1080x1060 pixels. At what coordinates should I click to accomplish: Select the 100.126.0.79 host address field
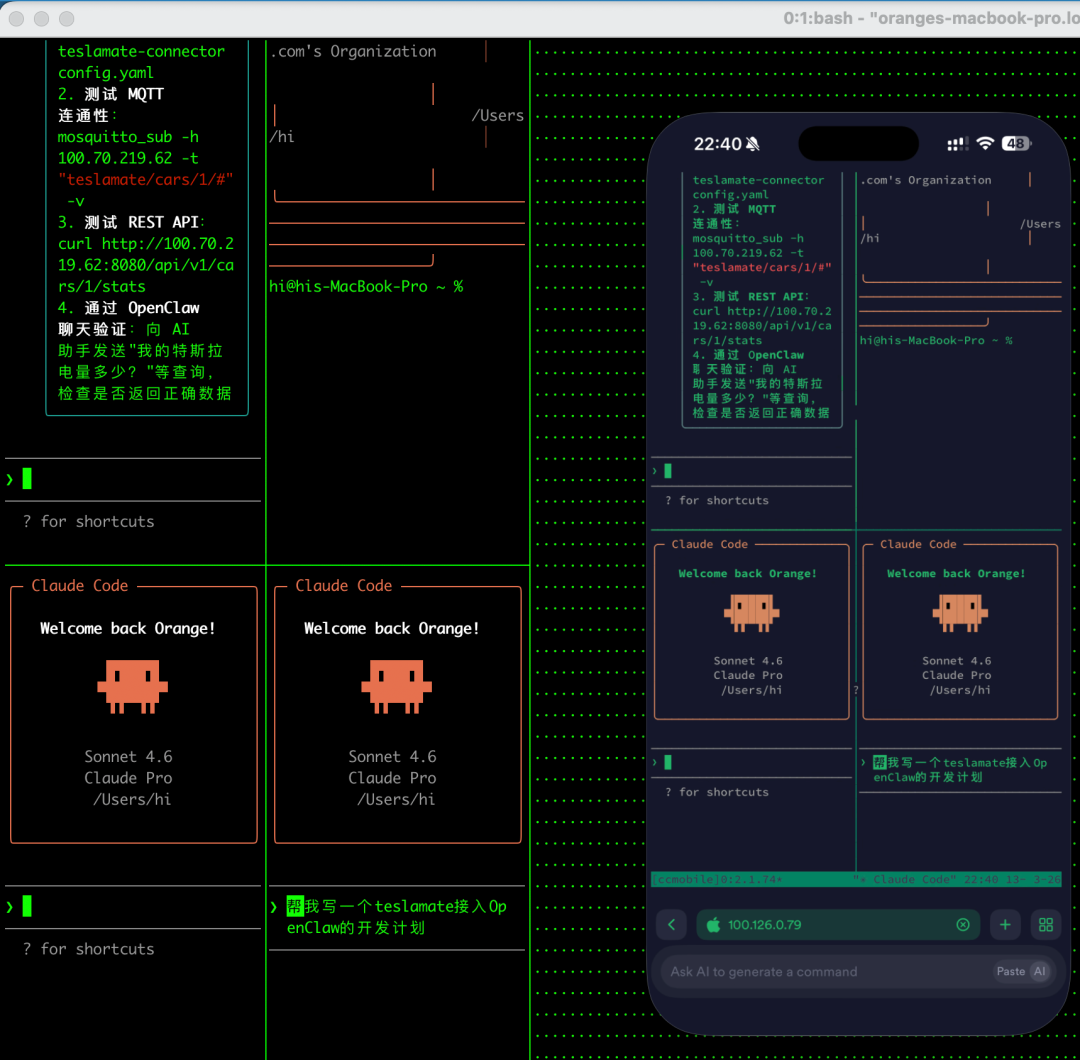click(838, 924)
